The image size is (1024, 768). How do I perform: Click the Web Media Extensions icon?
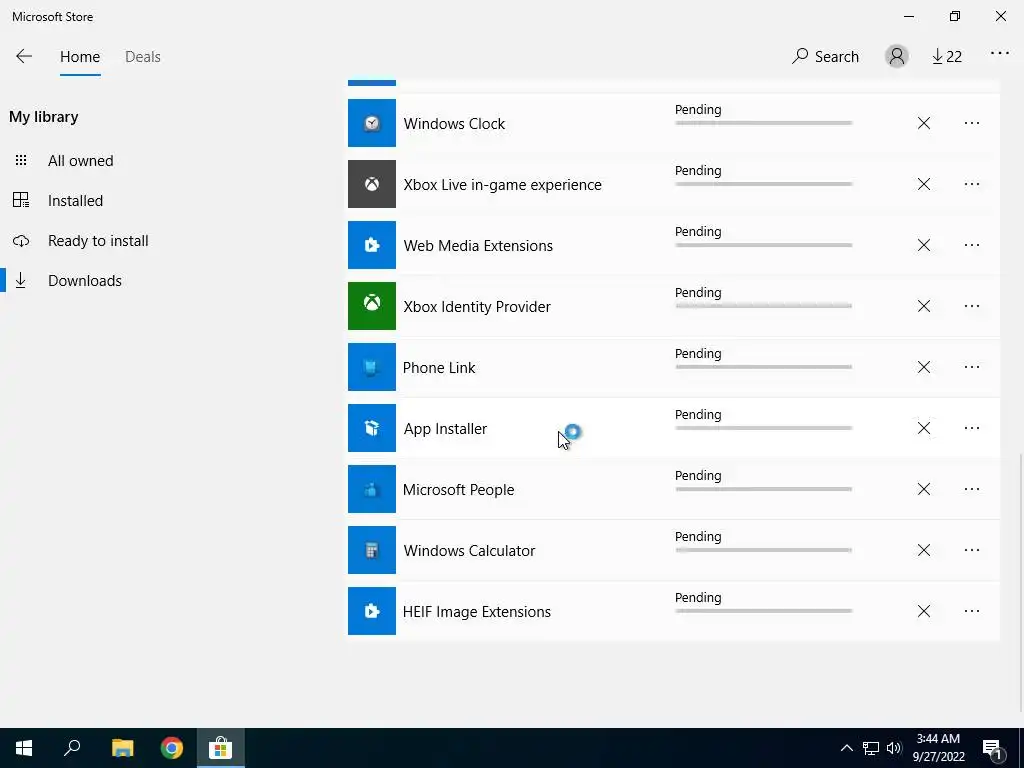372,245
